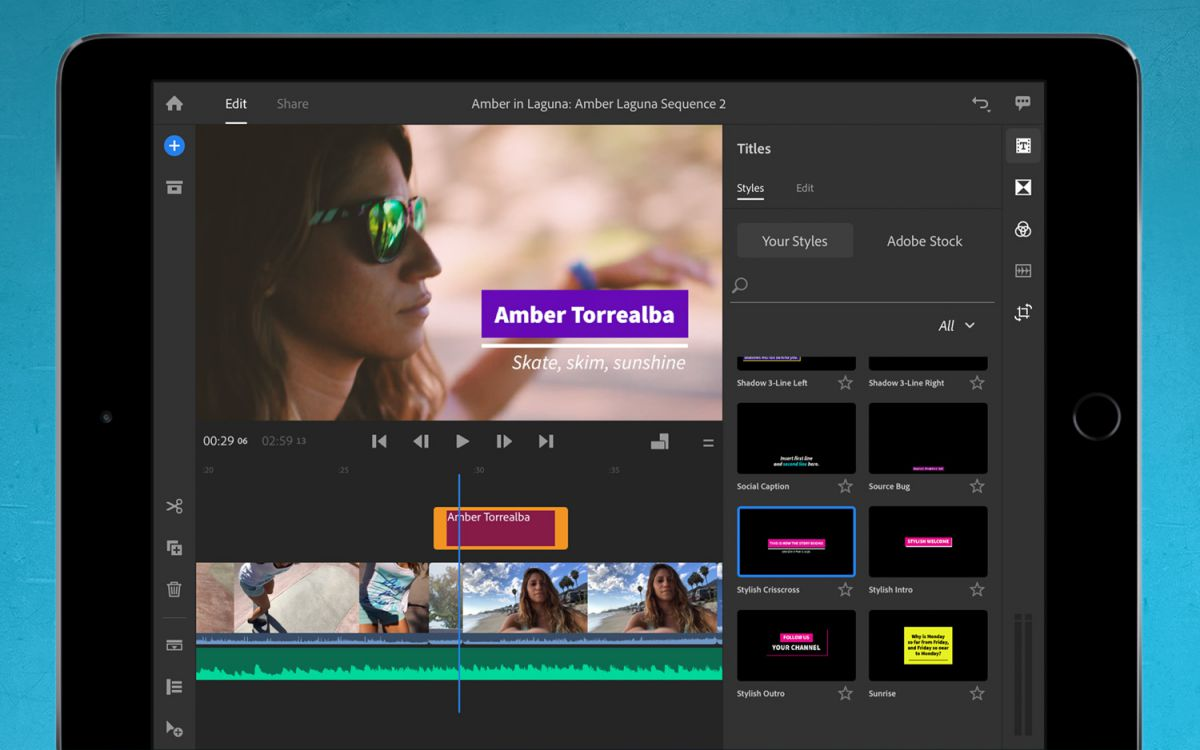Favorite the Social Caption style star
The height and width of the screenshot is (750, 1200).
click(x=845, y=486)
